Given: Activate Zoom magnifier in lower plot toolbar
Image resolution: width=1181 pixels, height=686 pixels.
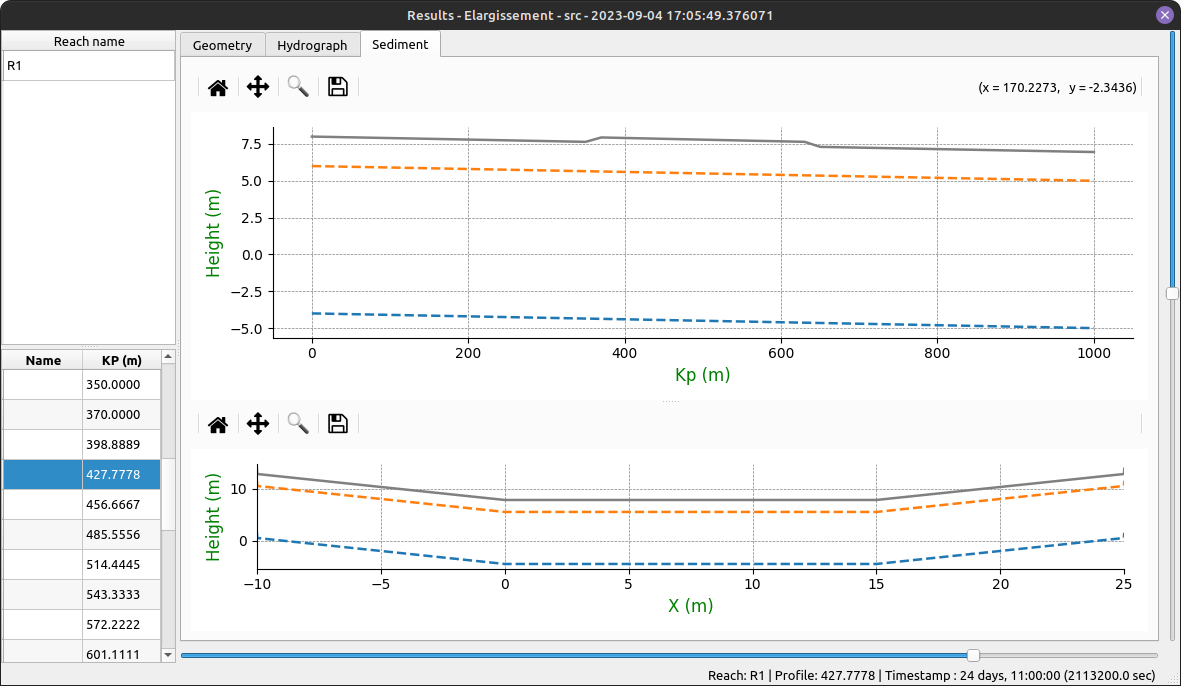Looking at the screenshot, I should point(298,424).
